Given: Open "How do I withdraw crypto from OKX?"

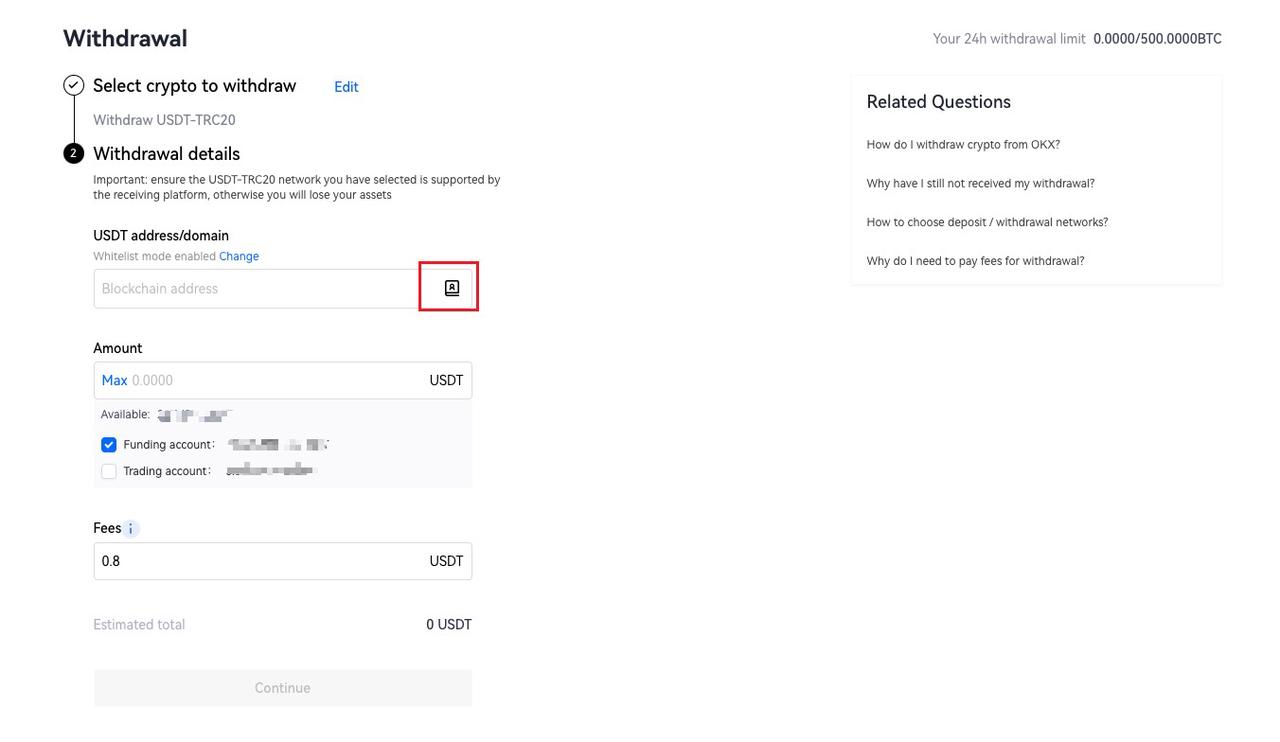Looking at the screenshot, I should [963, 144].
